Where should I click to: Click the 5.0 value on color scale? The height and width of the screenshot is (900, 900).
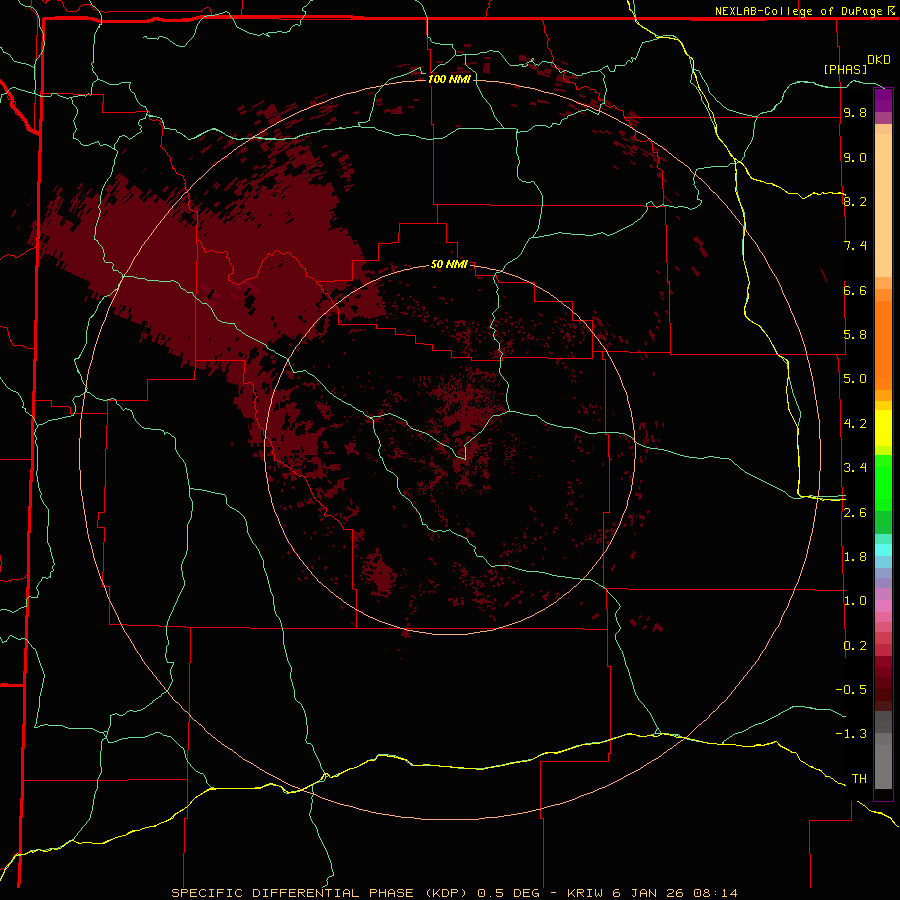[855, 379]
